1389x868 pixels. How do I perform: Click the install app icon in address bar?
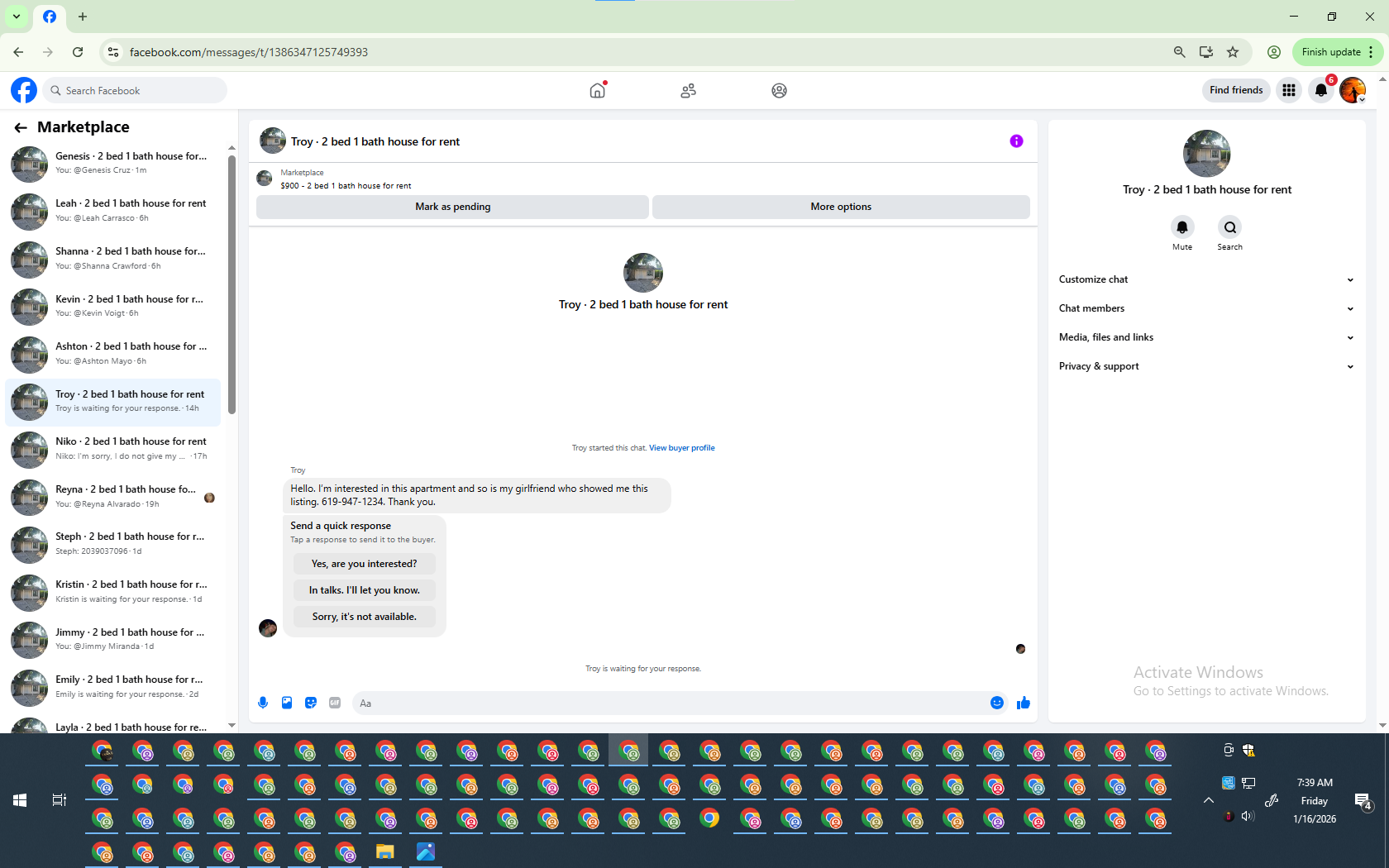coord(1206,52)
